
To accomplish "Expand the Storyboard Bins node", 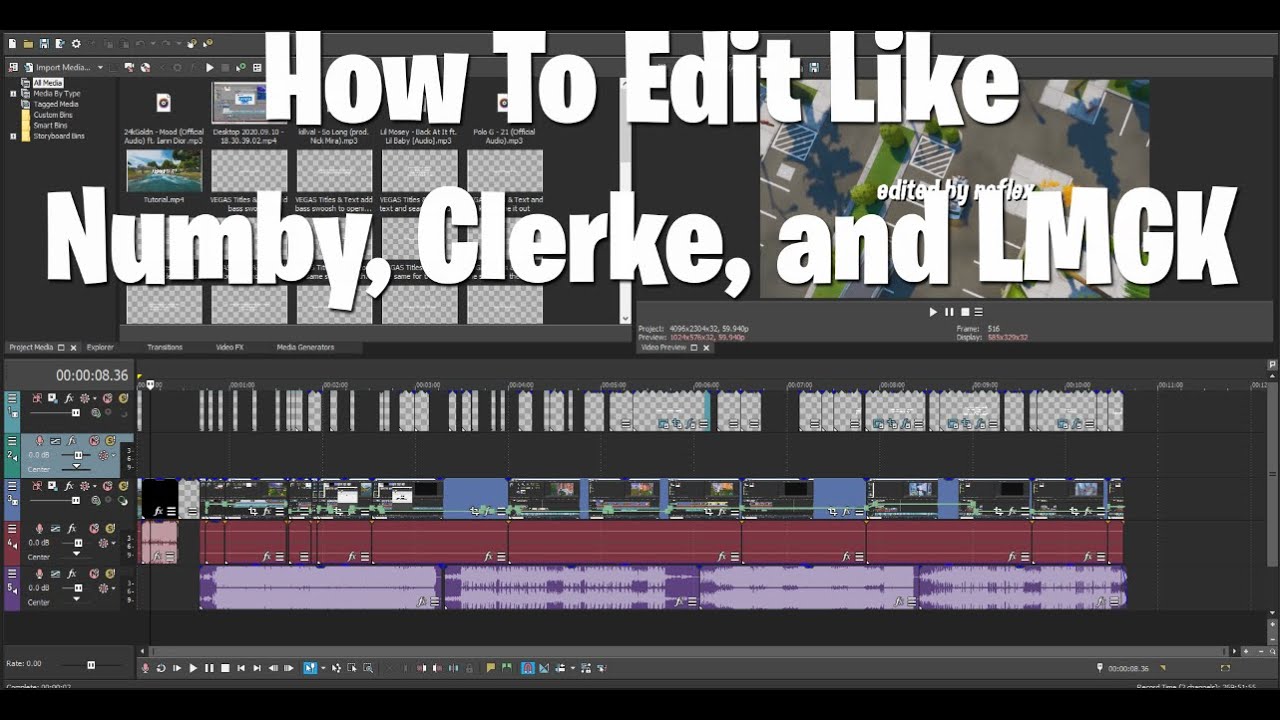I will [x=13, y=136].
